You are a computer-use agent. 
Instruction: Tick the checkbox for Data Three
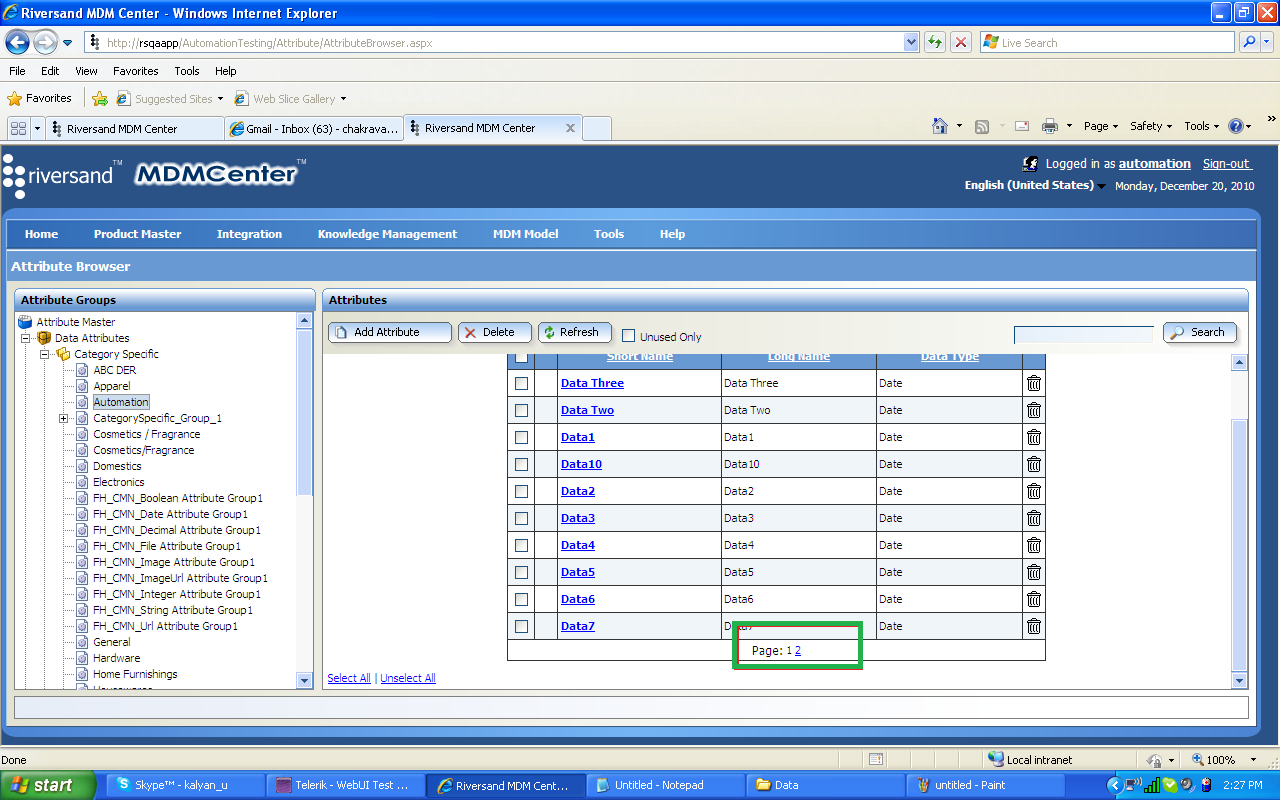[521, 383]
